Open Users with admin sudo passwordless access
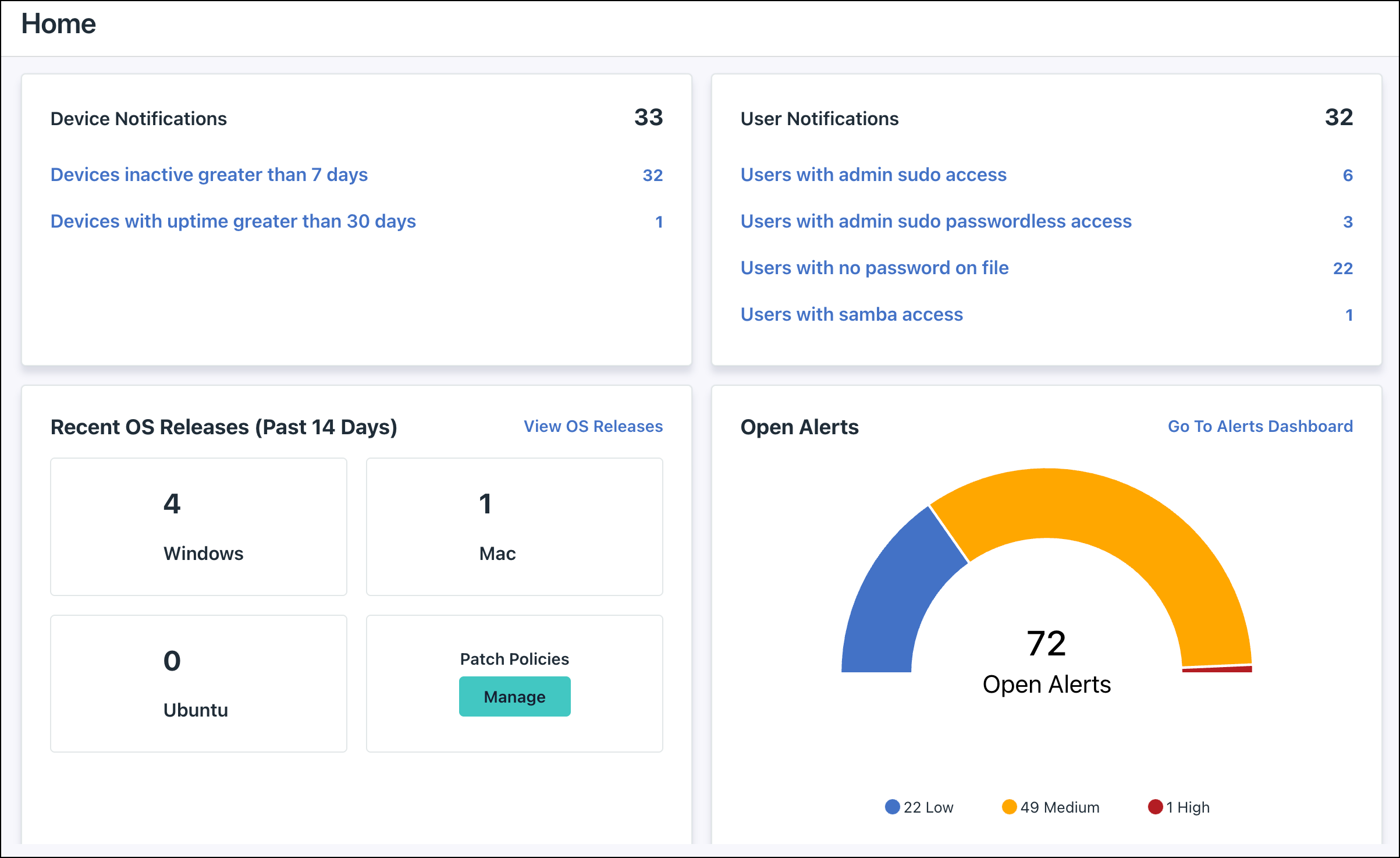 click(x=936, y=221)
